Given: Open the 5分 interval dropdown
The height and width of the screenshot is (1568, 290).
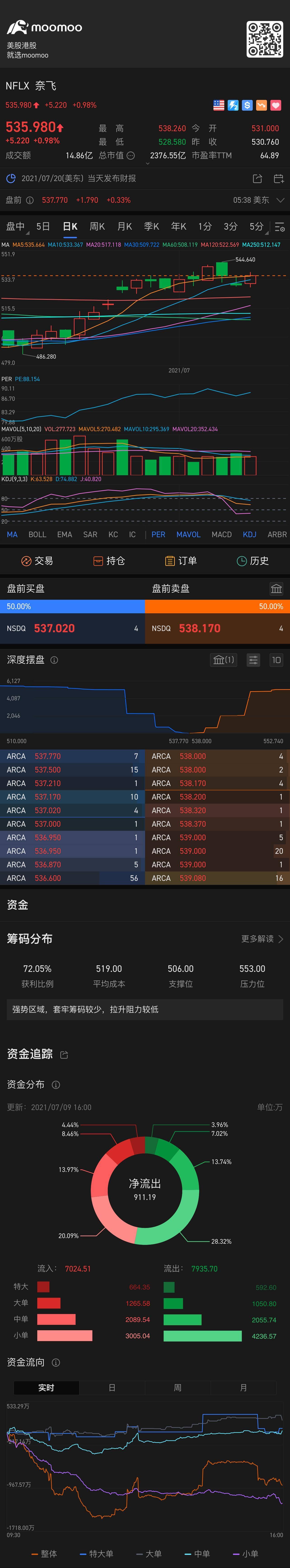Looking at the screenshot, I should (258, 226).
